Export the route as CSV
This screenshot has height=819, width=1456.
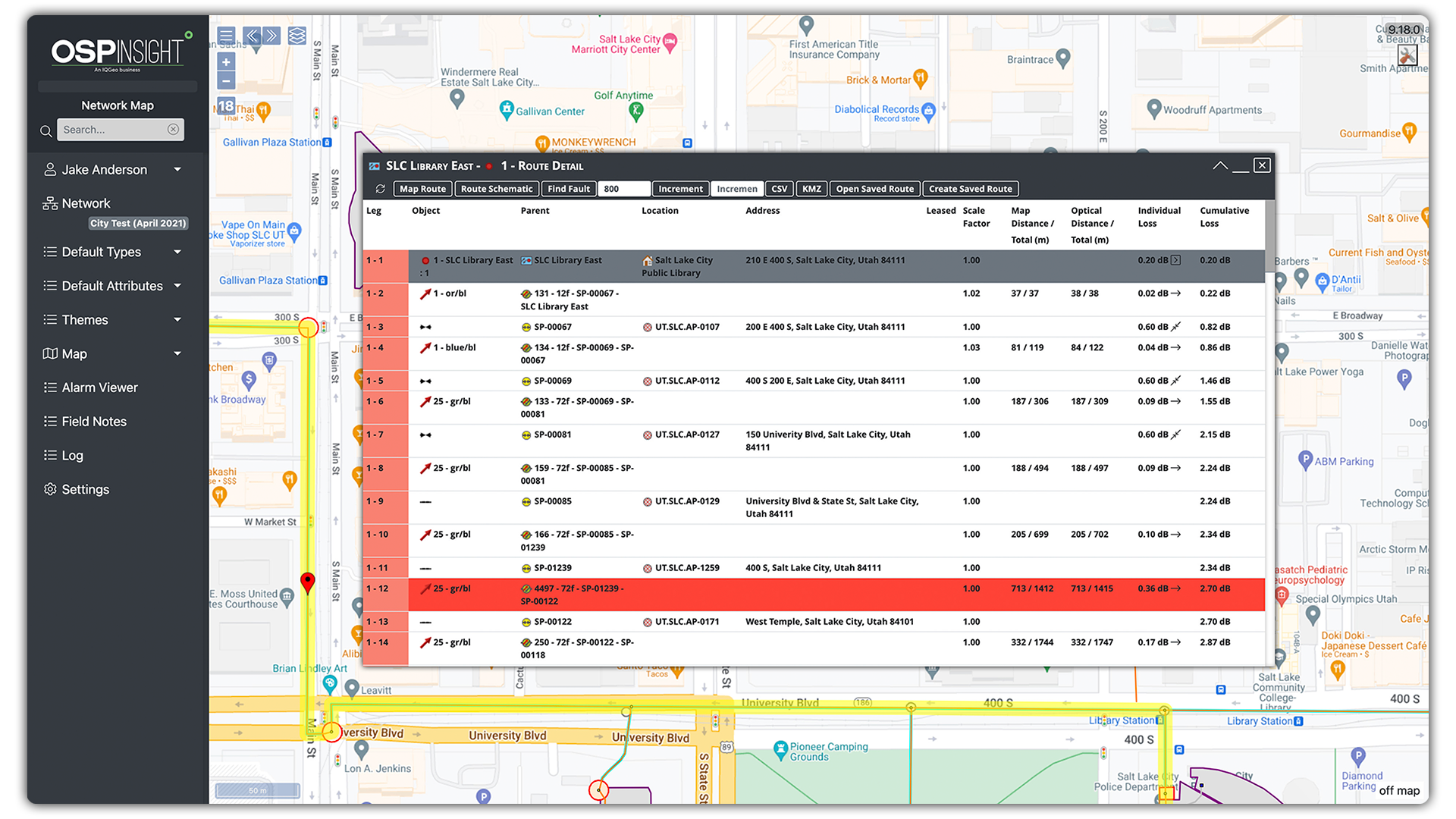[779, 189]
